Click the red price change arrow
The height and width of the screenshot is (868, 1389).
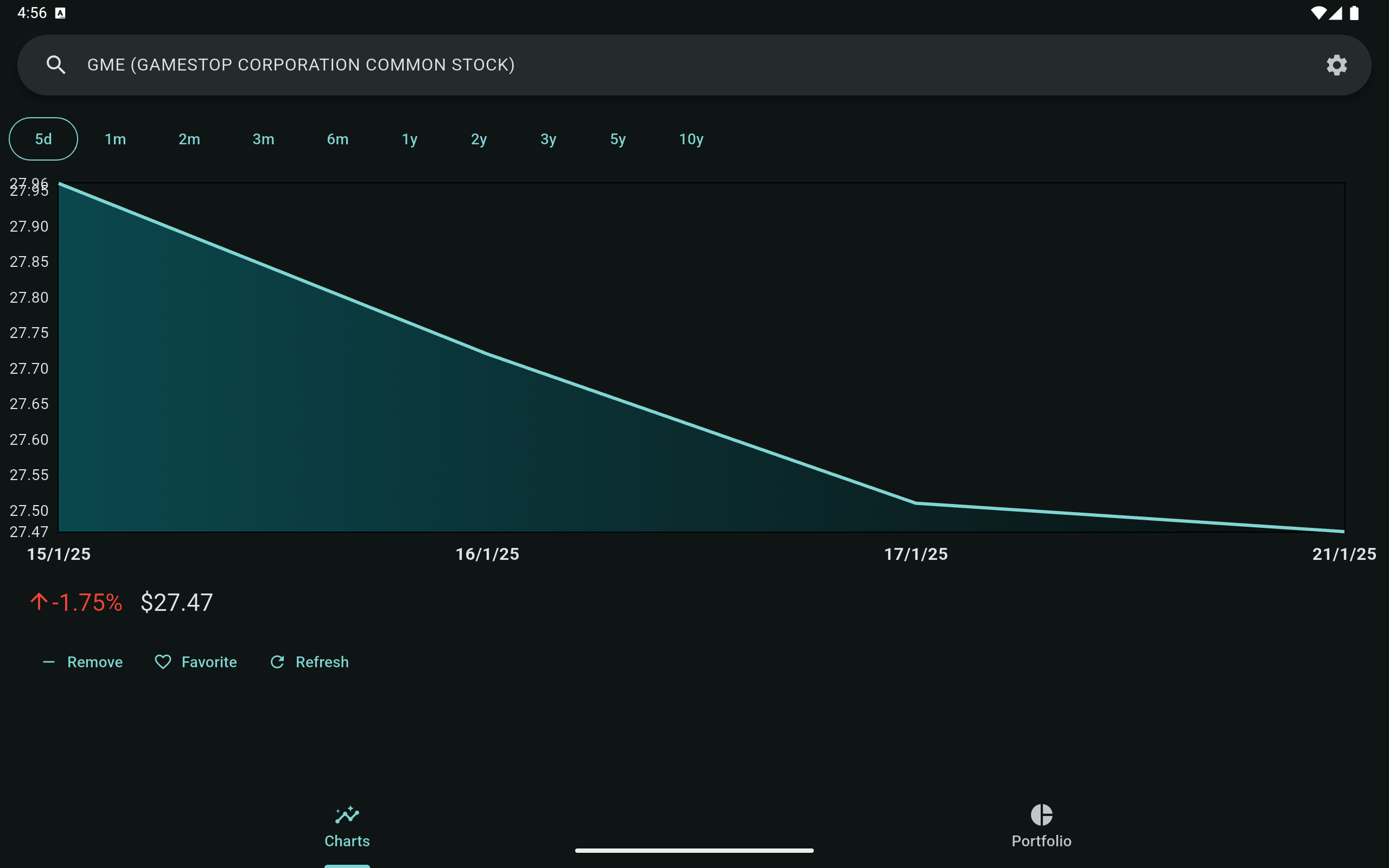39,602
